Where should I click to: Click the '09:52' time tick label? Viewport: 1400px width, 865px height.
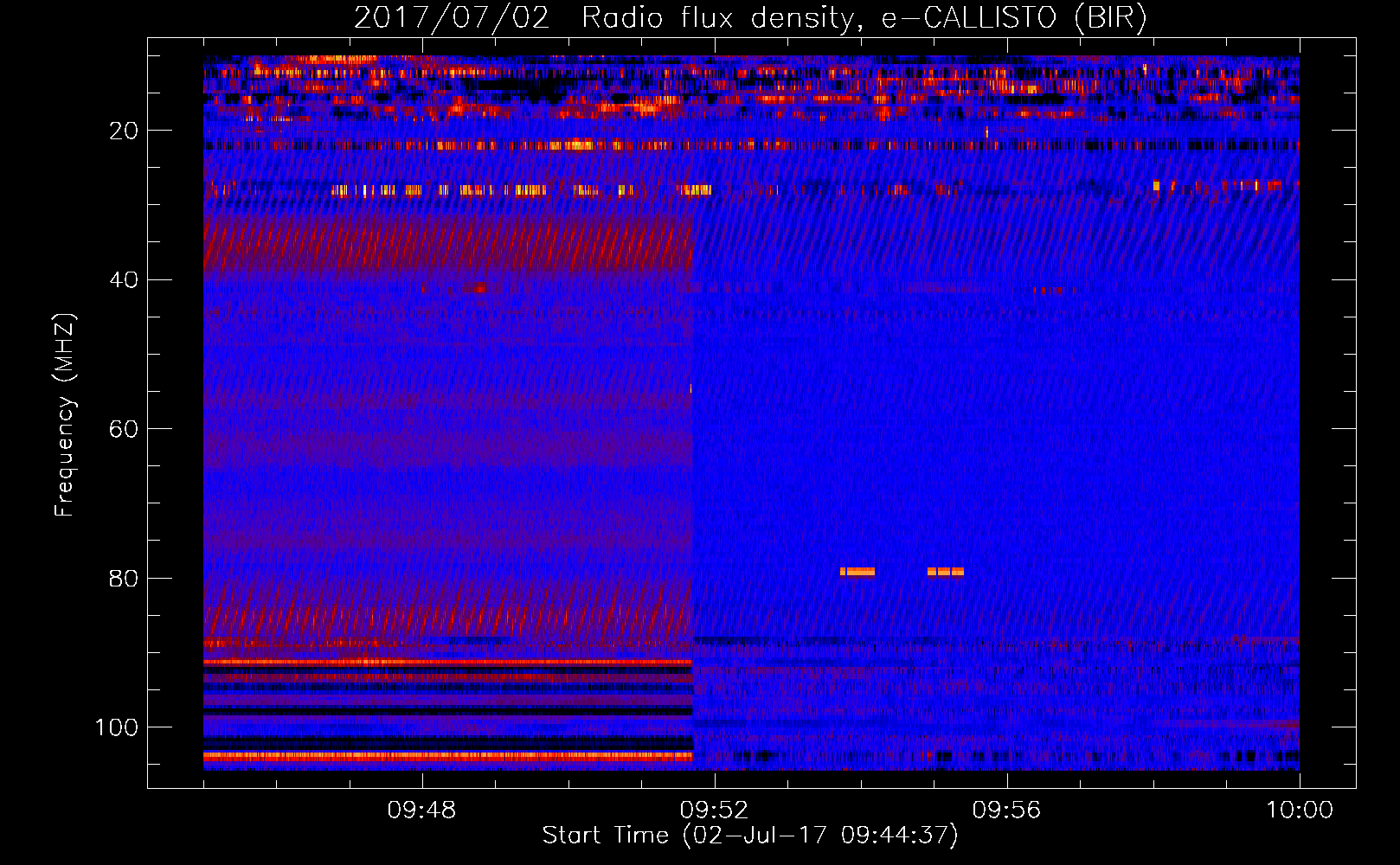pos(714,811)
